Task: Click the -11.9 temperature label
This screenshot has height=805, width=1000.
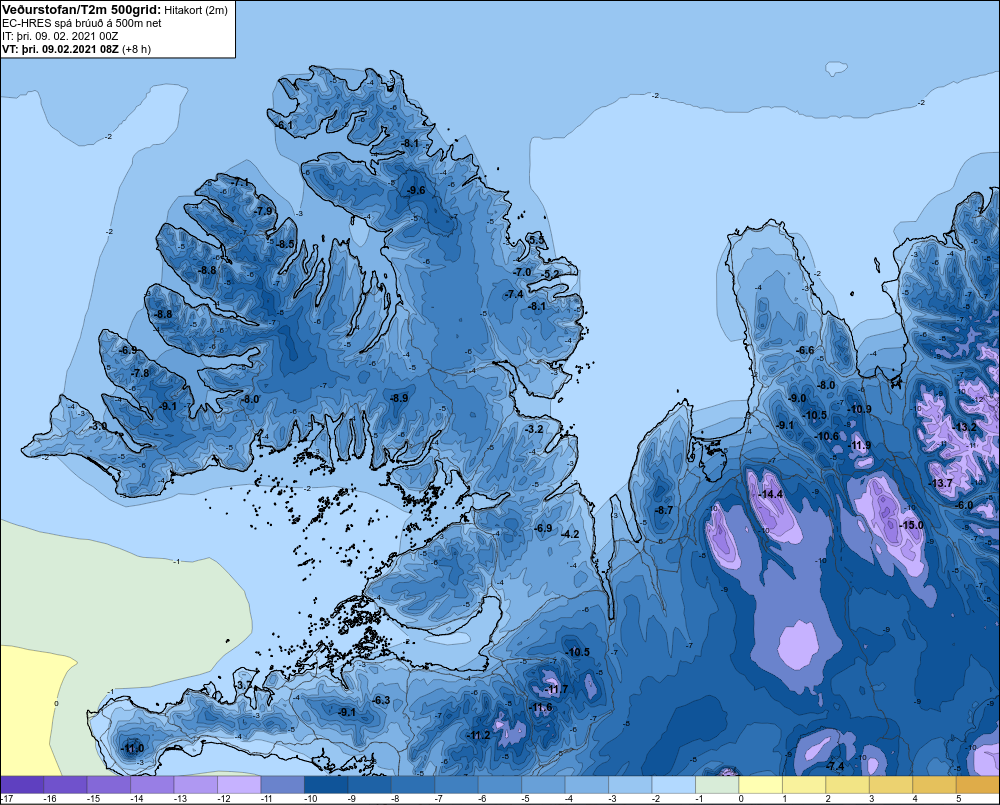Action: (x=859, y=445)
